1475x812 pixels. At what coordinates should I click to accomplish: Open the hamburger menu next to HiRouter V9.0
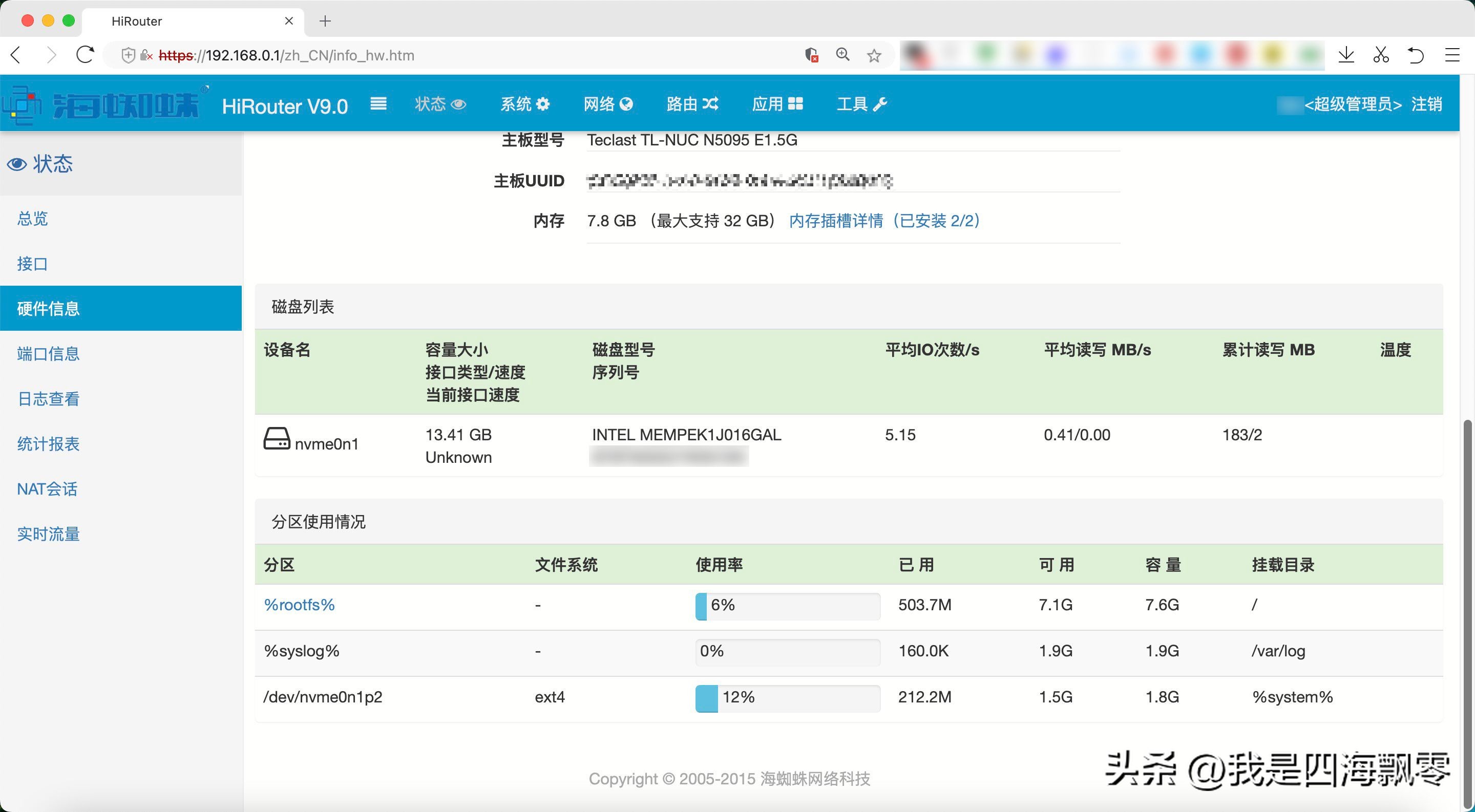pyautogui.click(x=378, y=103)
